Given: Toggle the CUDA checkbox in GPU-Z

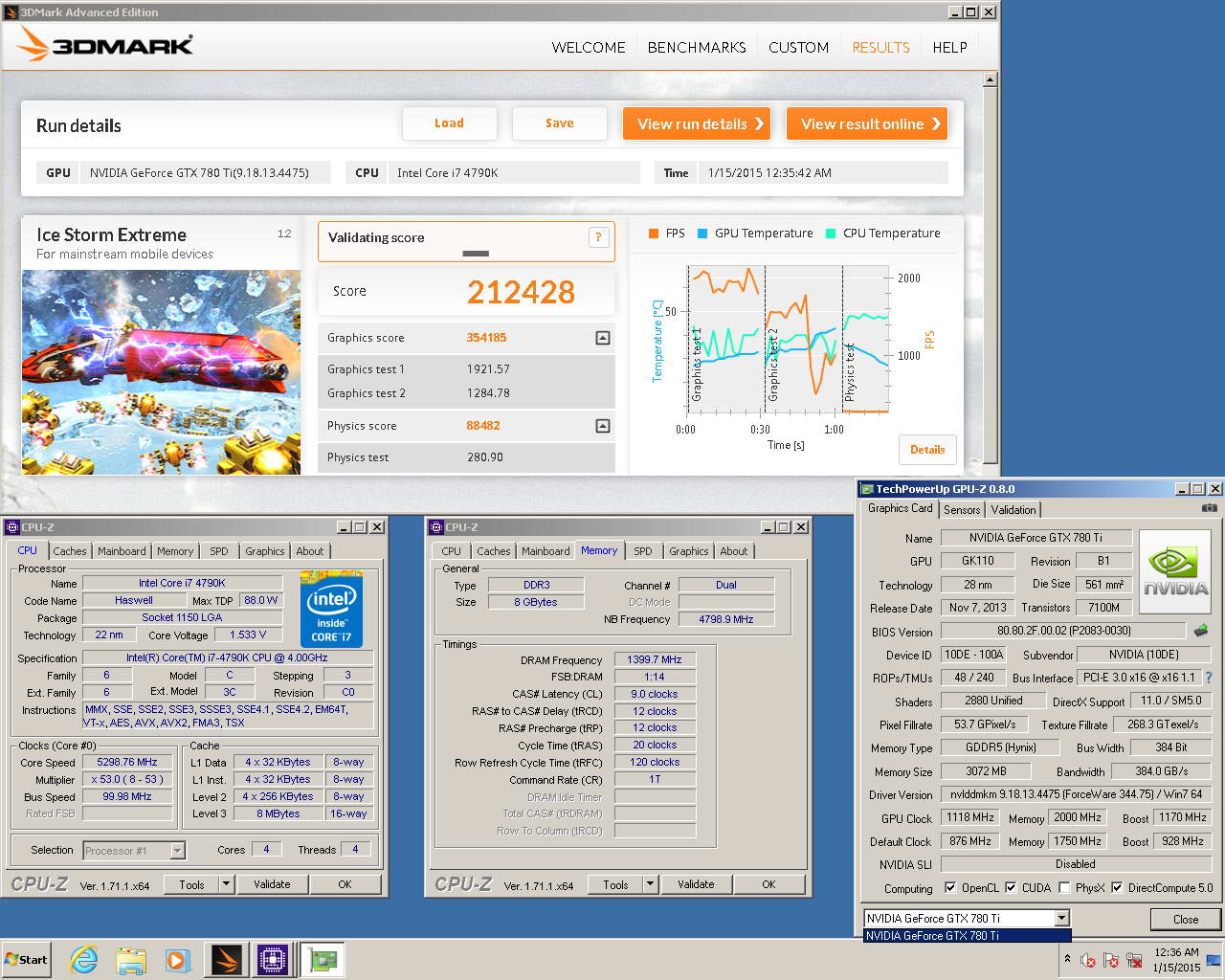Looking at the screenshot, I should tap(1011, 887).
